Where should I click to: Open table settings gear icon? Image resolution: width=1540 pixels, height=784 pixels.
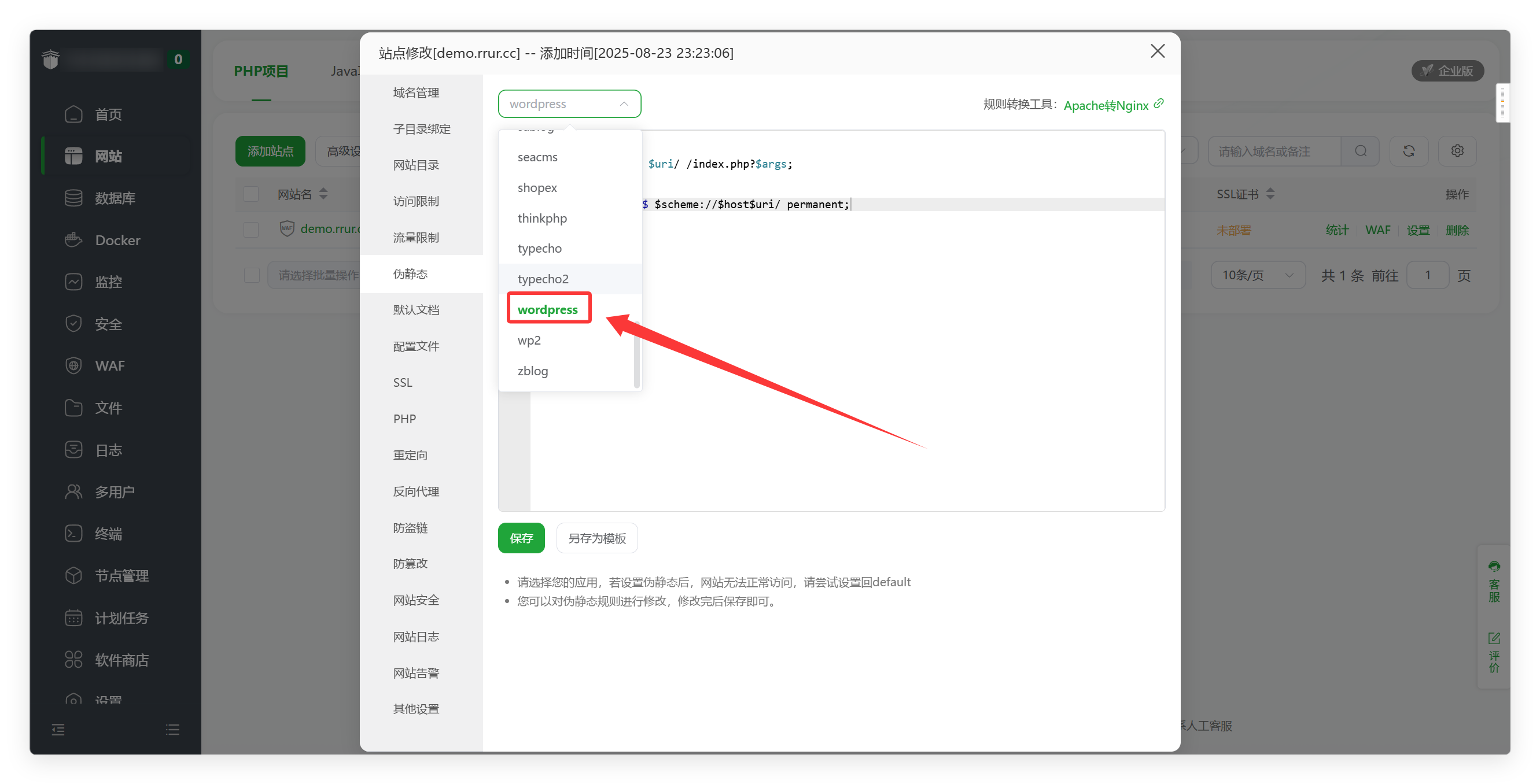(1457, 151)
